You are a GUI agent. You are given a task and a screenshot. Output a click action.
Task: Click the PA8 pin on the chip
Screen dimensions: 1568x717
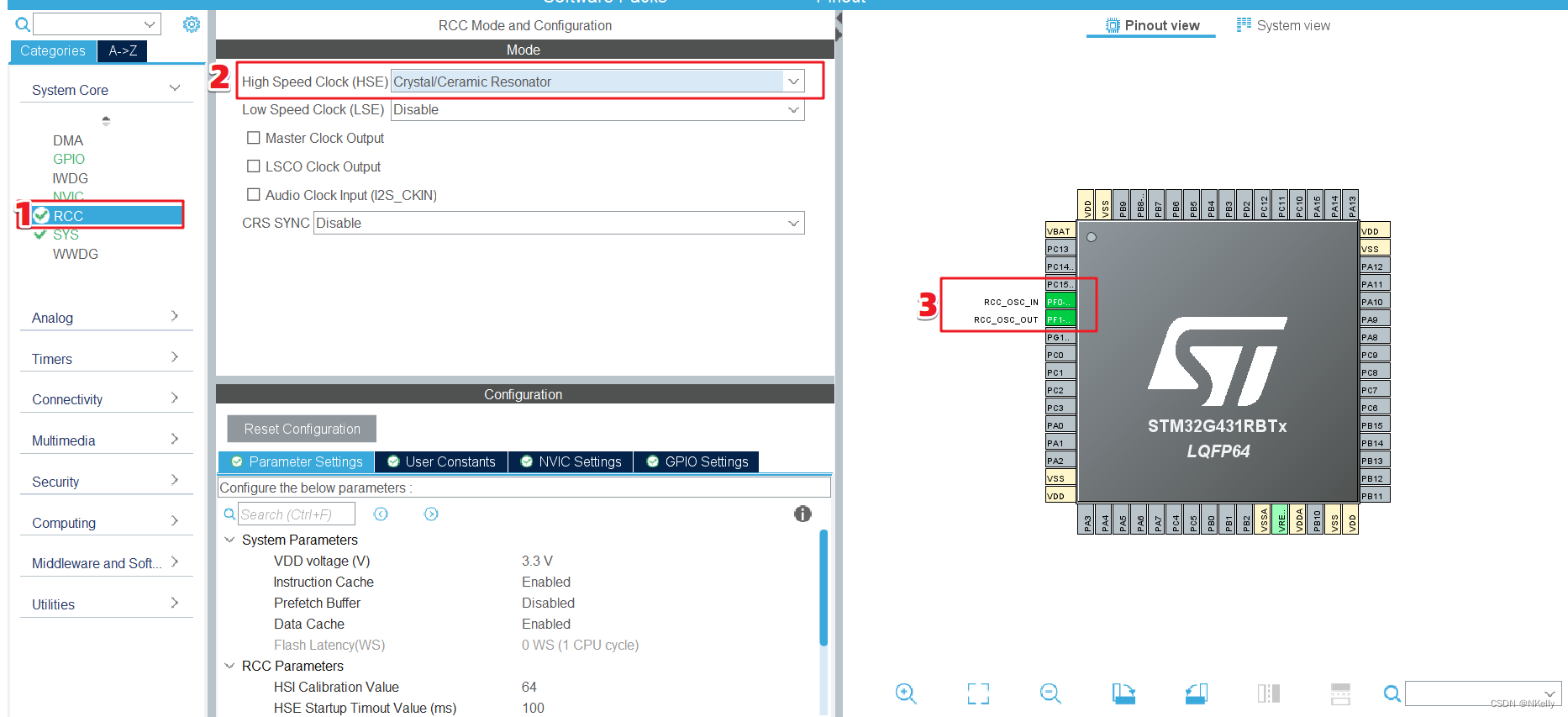(x=1375, y=337)
